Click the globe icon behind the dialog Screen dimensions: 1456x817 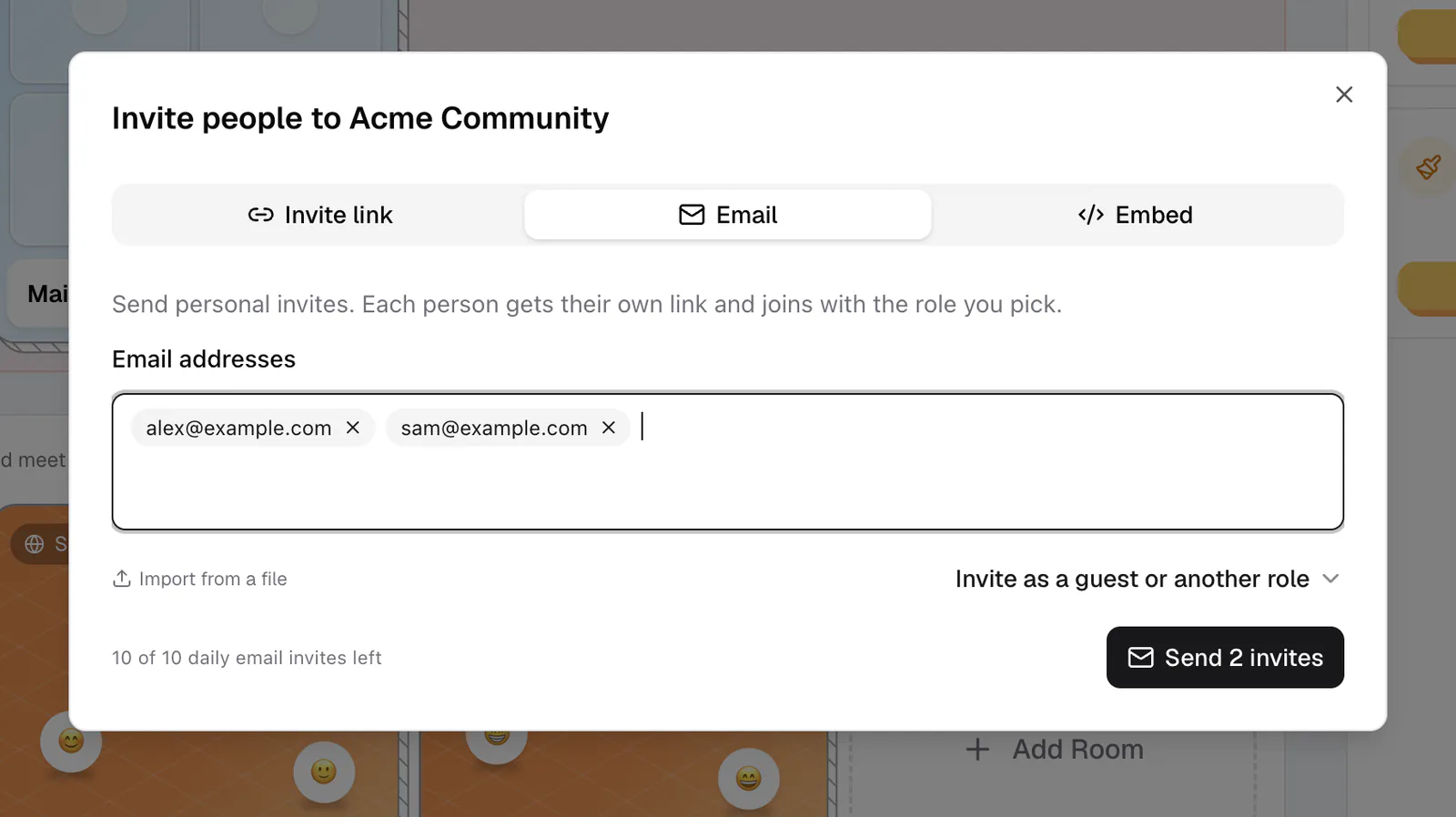tap(35, 544)
